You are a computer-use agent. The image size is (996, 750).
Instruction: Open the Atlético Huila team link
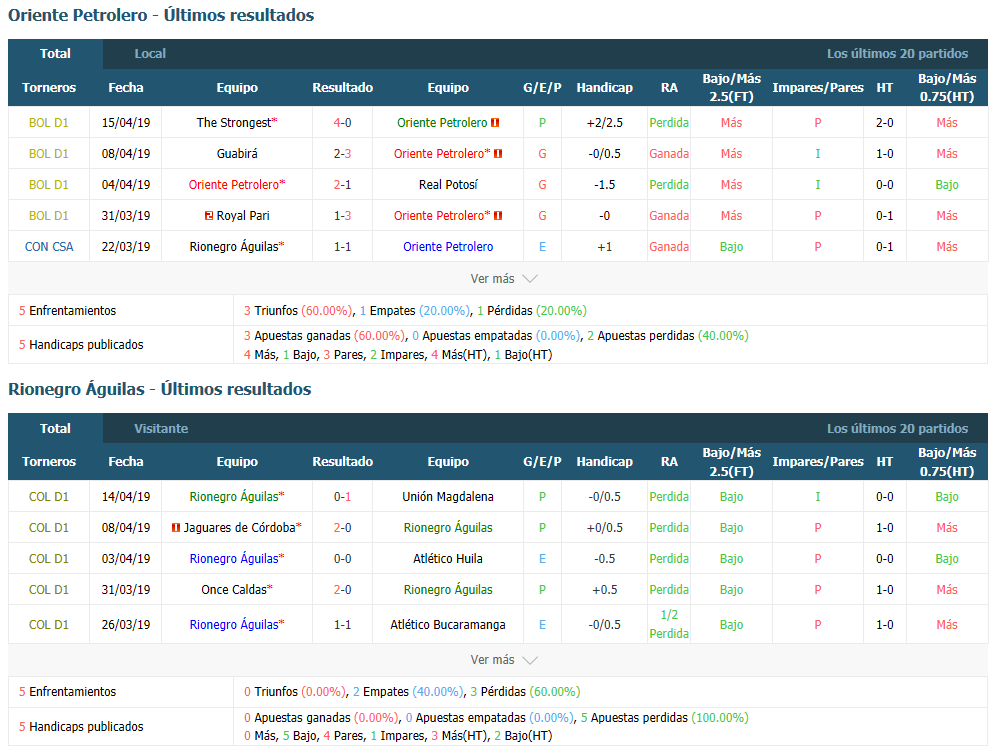(448, 559)
